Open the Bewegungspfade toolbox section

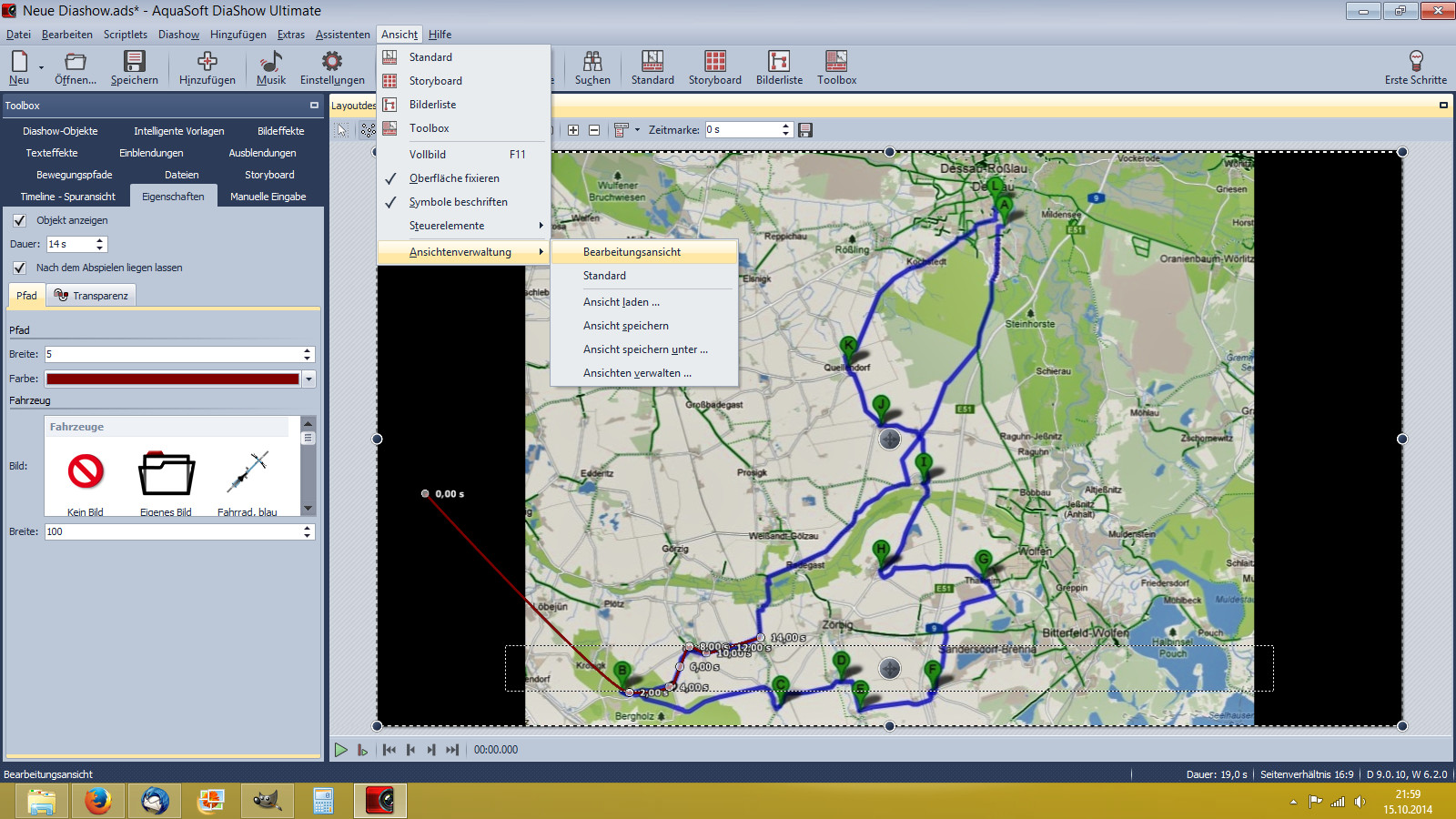pyautogui.click(x=75, y=175)
